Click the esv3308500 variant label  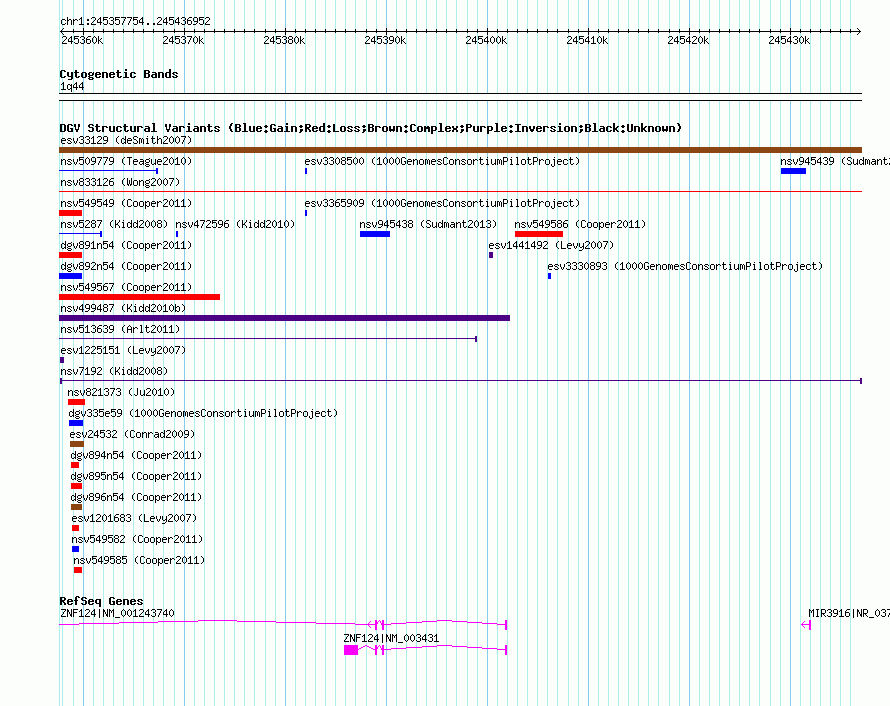click(442, 161)
